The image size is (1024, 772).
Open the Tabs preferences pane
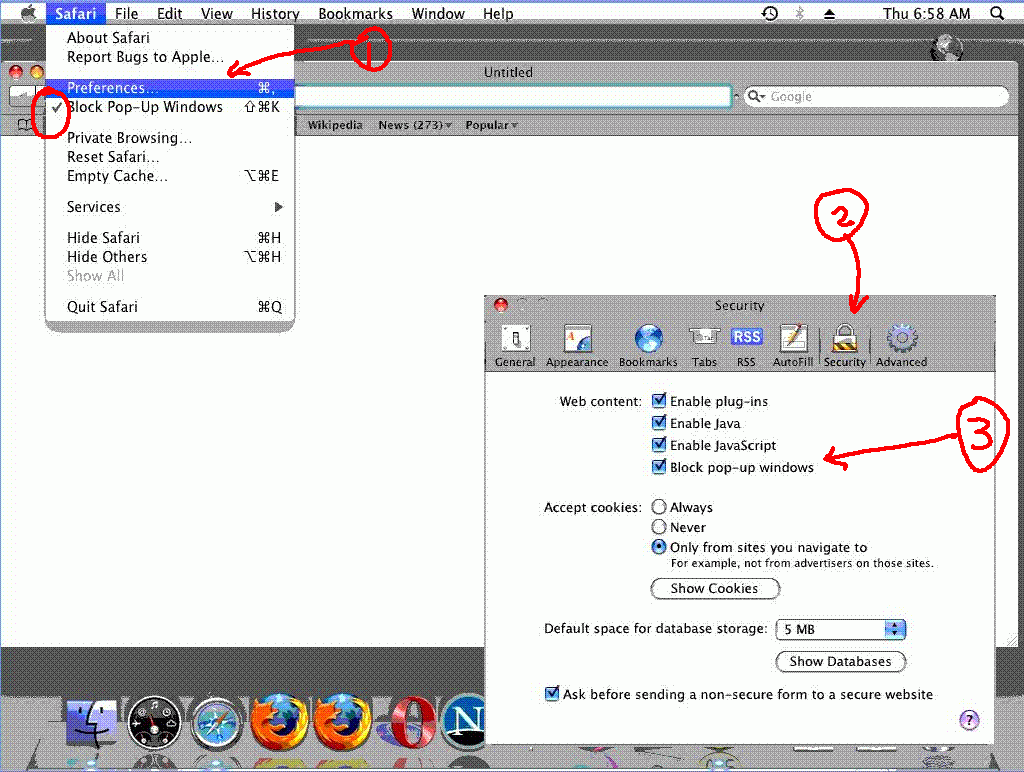[704, 346]
